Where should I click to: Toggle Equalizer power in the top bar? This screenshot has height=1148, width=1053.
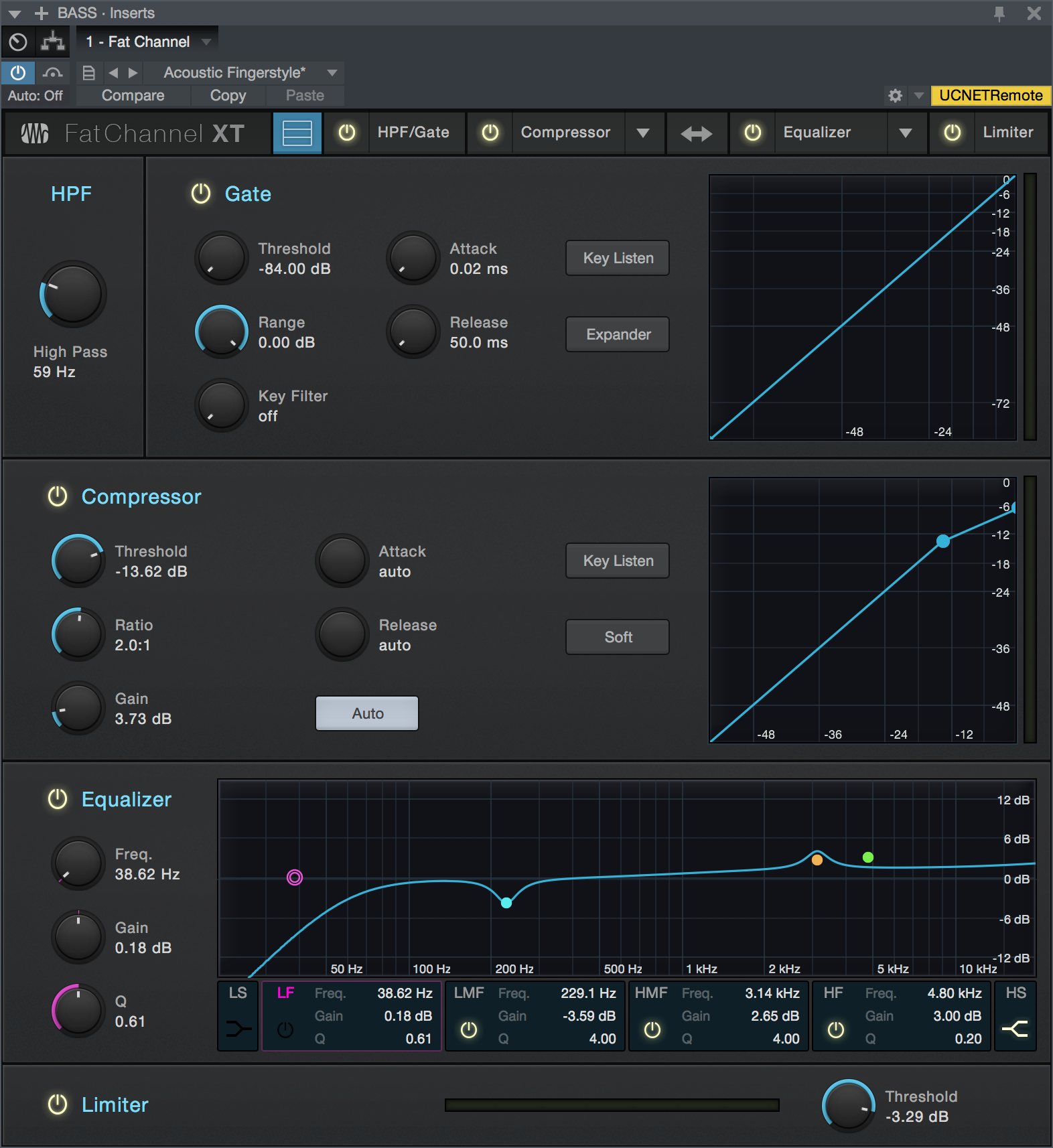pos(753,133)
